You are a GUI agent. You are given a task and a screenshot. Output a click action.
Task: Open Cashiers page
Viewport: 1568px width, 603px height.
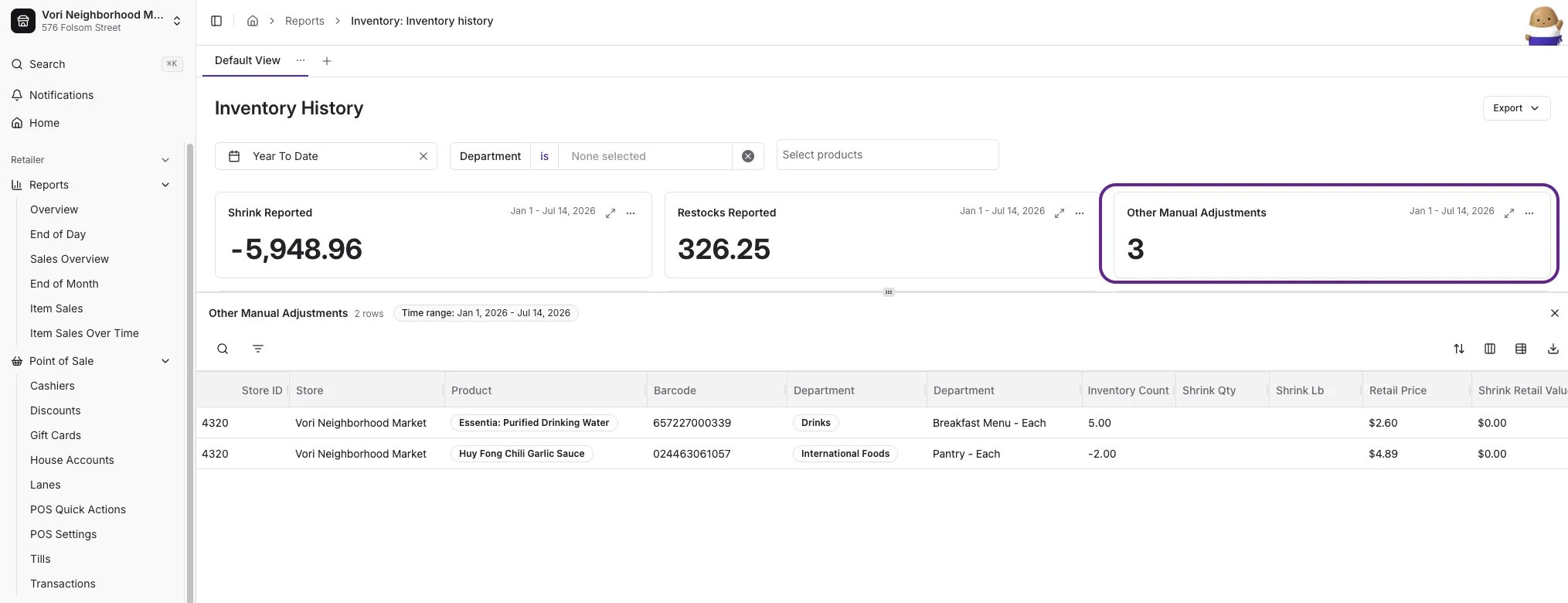point(53,386)
